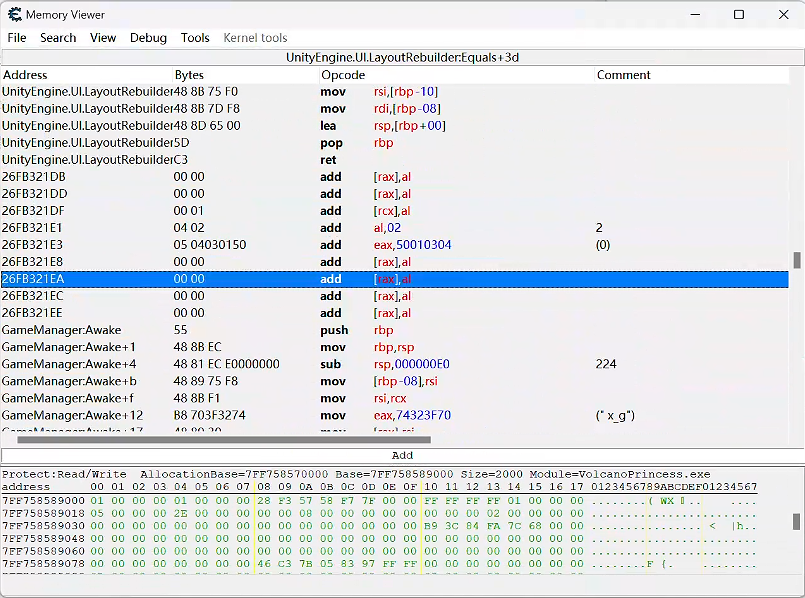Click the Add button bar

click(x=402, y=456)
